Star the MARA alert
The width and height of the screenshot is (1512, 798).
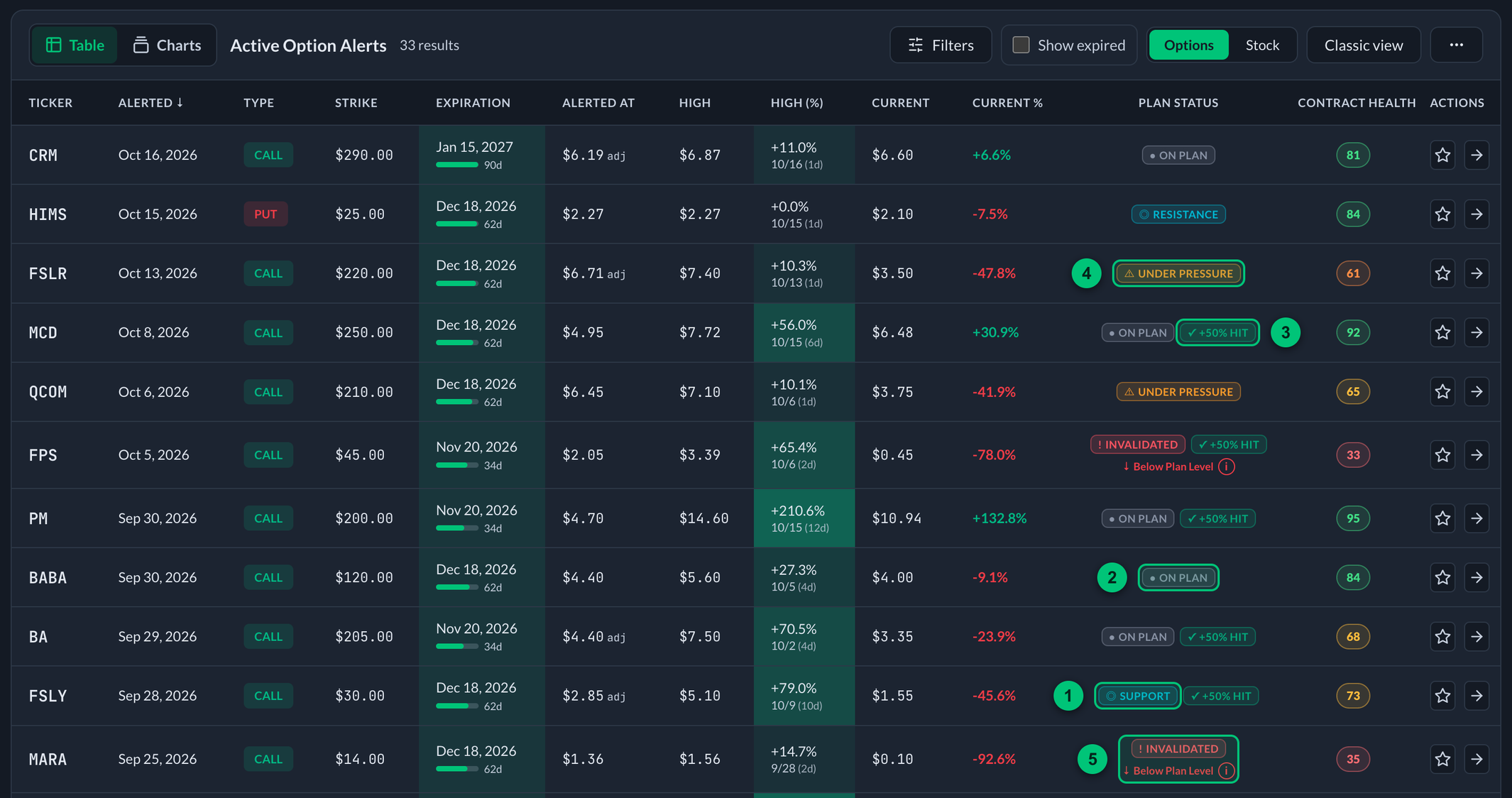(x=1442, y=759)
